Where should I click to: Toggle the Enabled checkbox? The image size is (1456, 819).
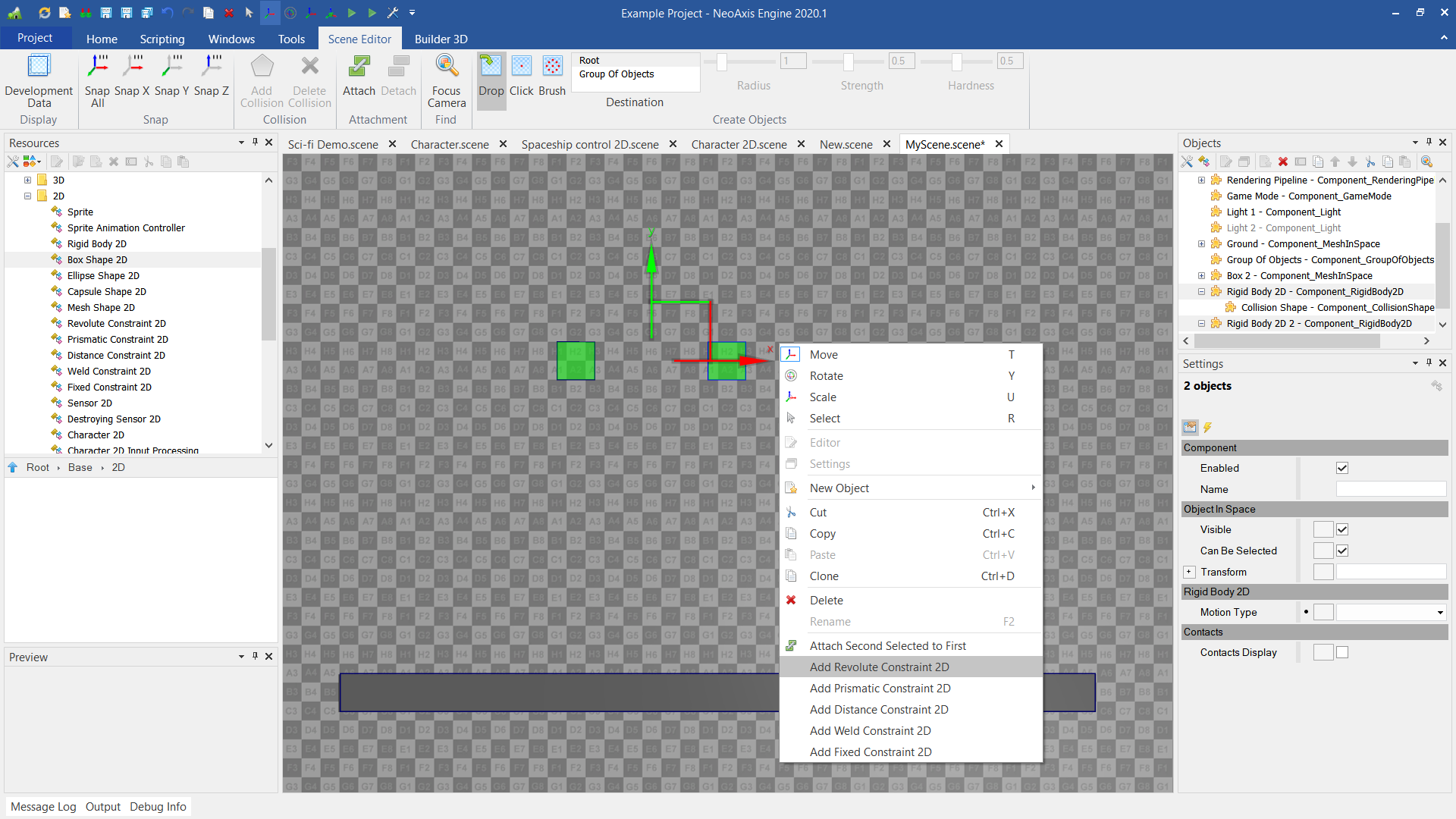tap(1342, 469)
